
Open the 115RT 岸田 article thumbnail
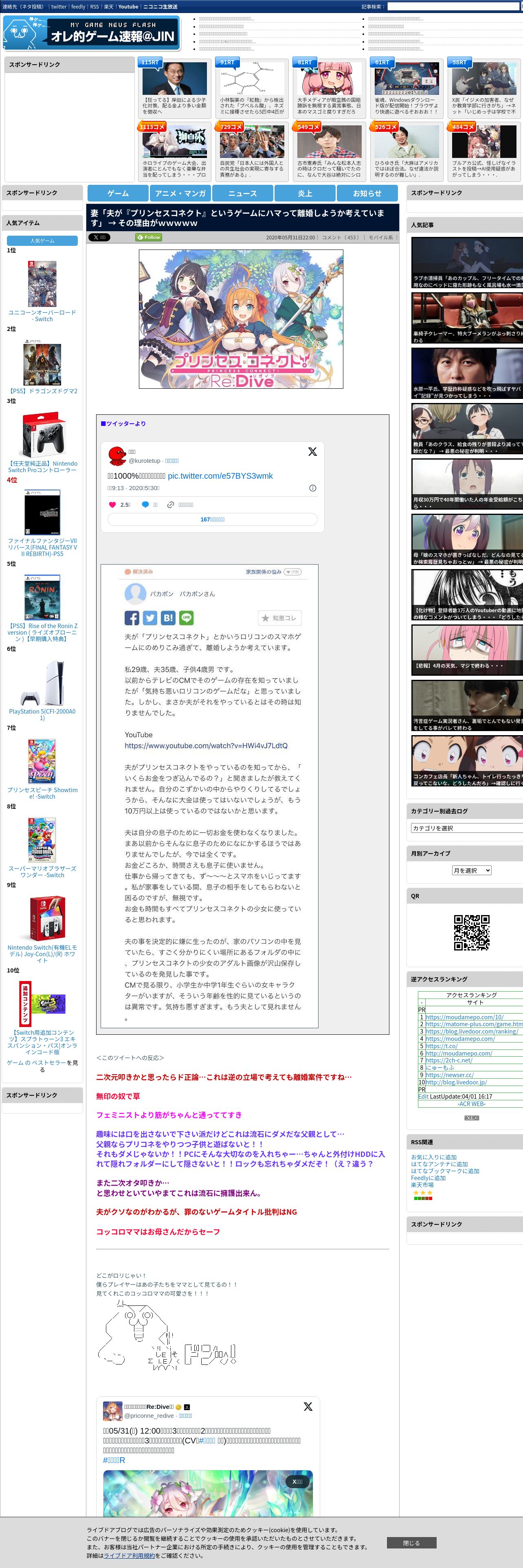[175, 79]
